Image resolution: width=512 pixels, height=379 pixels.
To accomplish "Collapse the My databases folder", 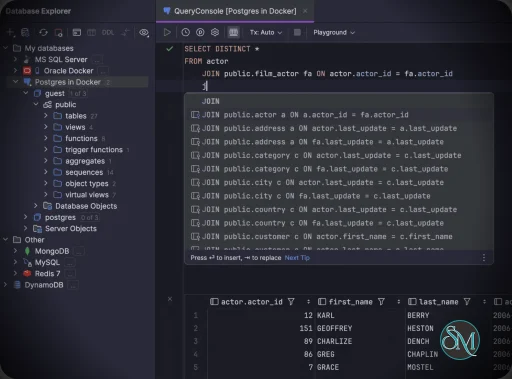I will [x=5, y=48].
